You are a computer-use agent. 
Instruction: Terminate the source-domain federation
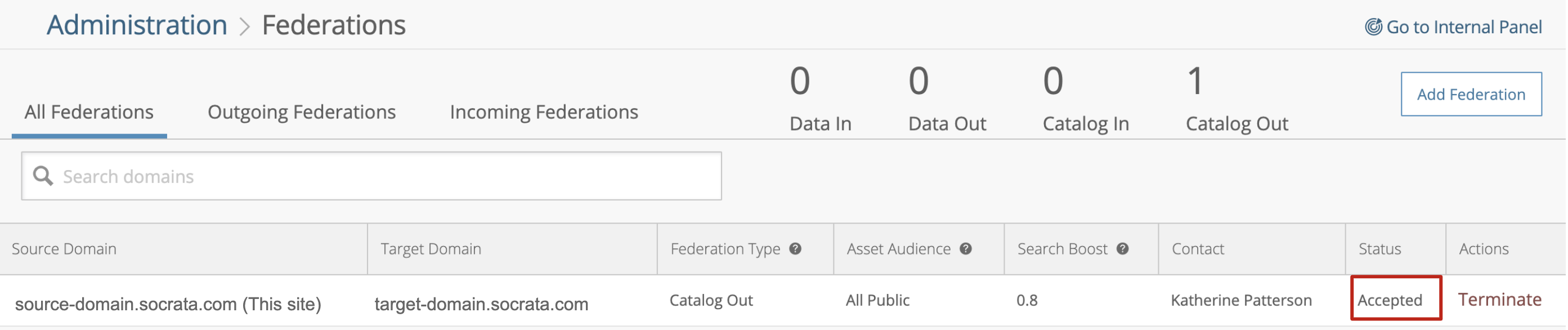(1499, 300)
